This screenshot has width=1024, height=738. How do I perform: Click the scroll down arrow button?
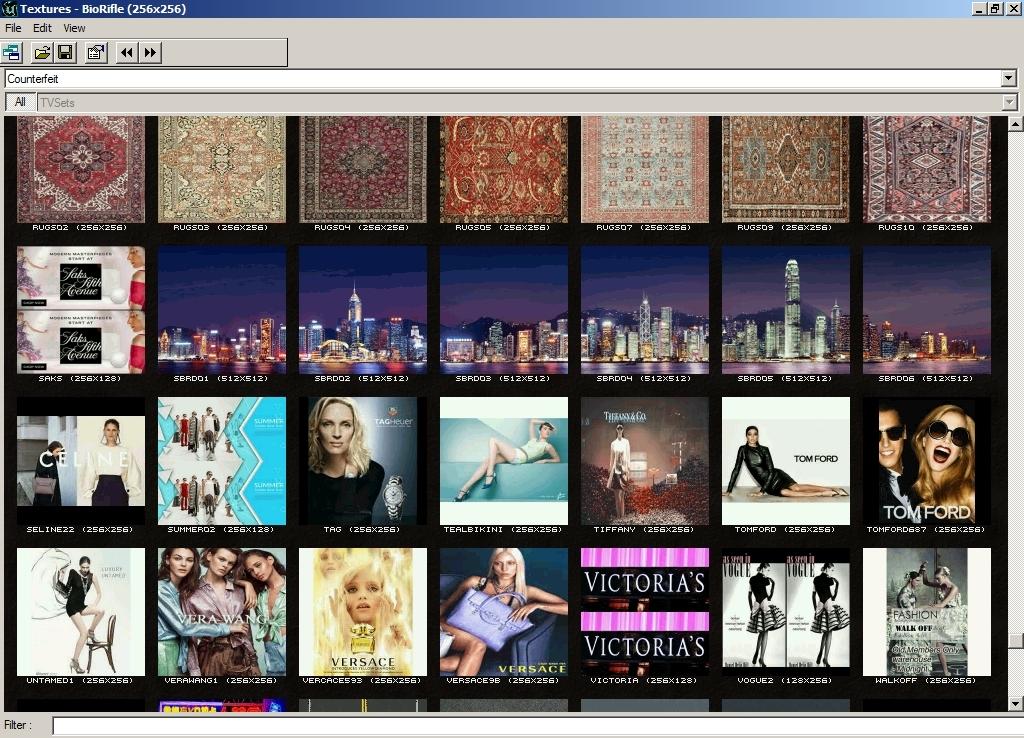click(x=1015, y=703)
